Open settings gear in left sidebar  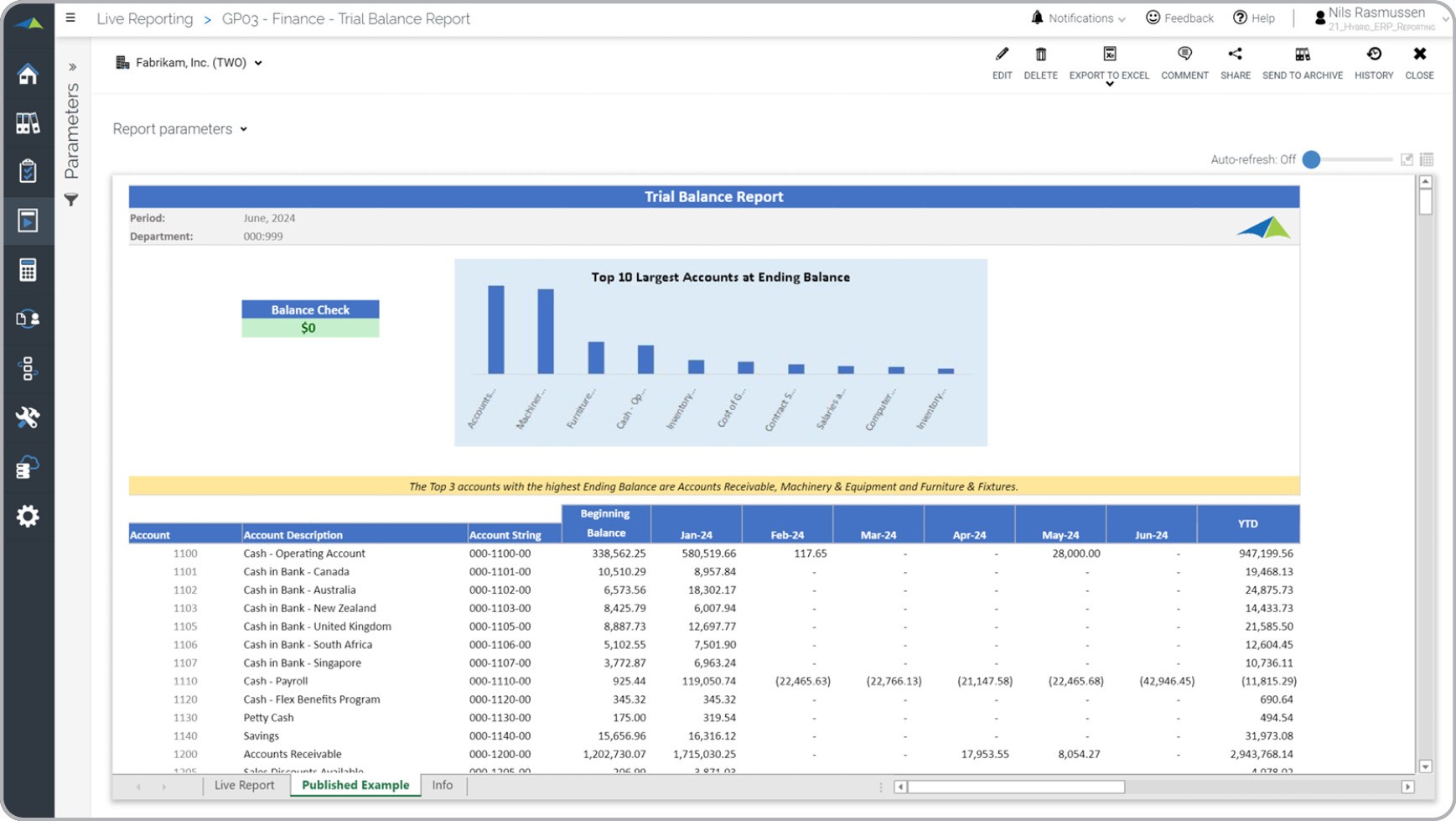pyautogui.click(x=28, y=516)
